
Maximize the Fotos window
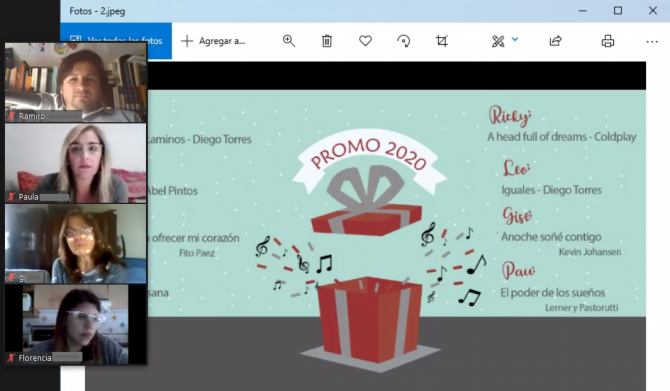pos(618,11)
